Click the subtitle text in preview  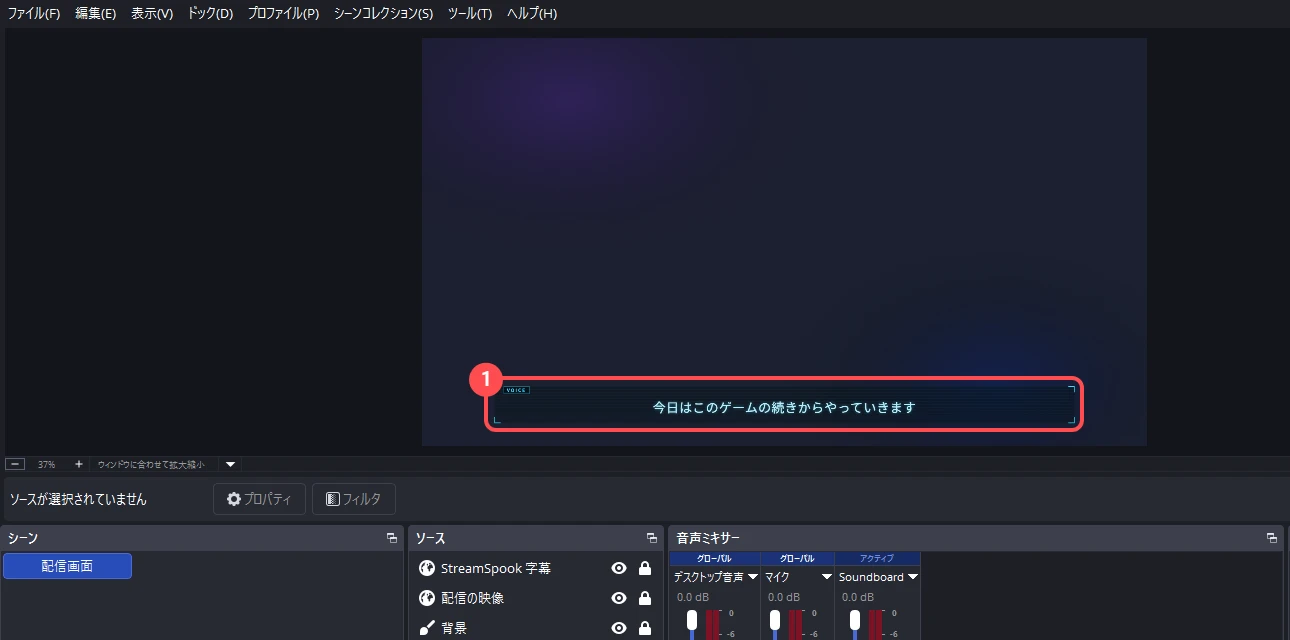[784, 407]
